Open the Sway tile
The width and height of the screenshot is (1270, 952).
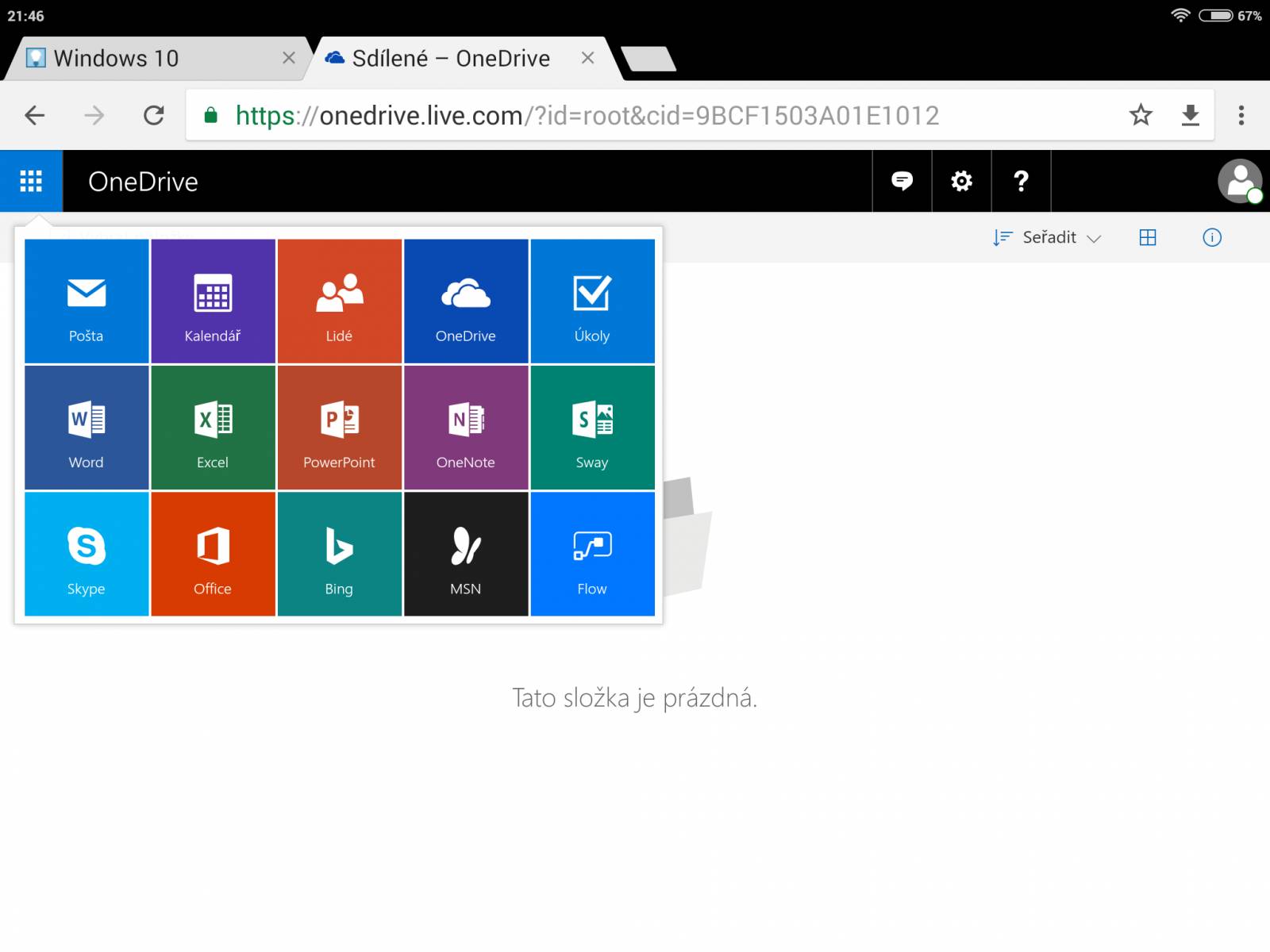pyautogui.click(x=592, y=428)
